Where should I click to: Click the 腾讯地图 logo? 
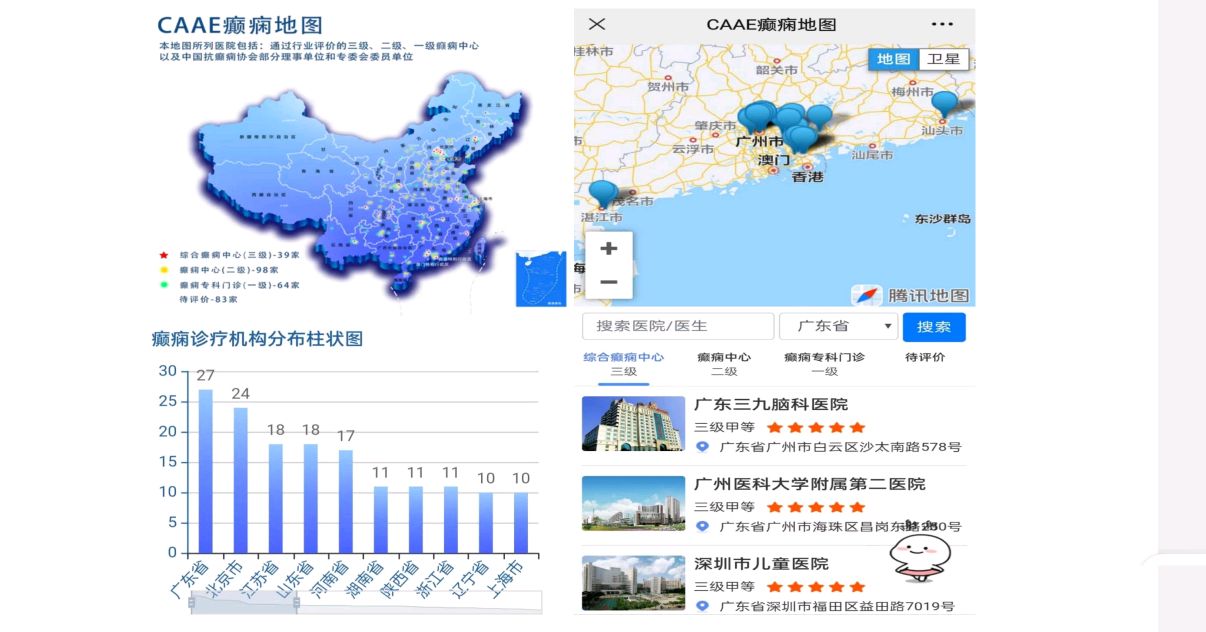pos(911,295)
